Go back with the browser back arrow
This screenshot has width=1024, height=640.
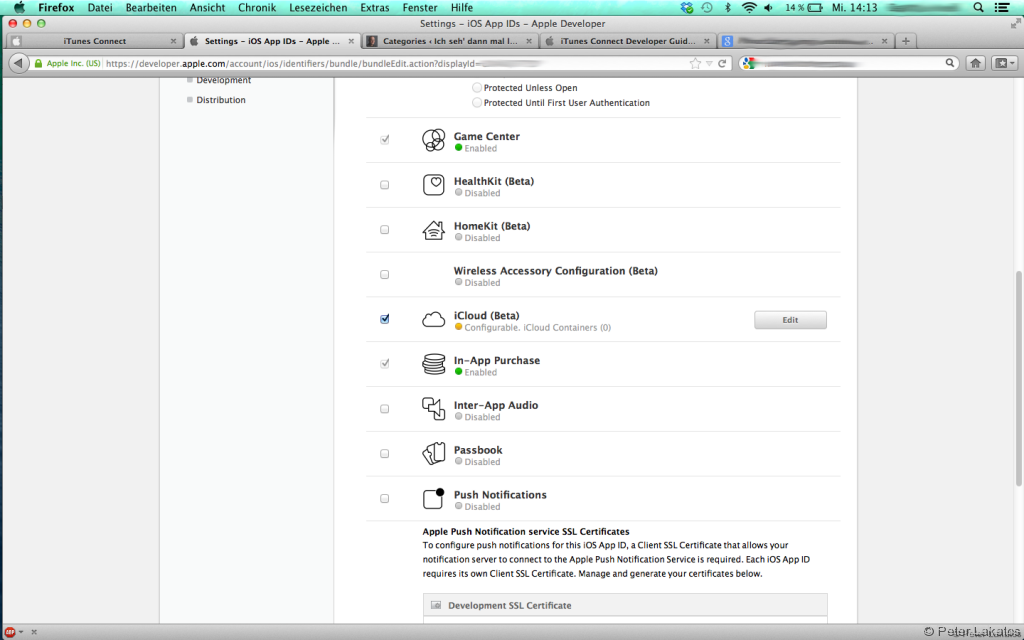(x=18, y=63)
